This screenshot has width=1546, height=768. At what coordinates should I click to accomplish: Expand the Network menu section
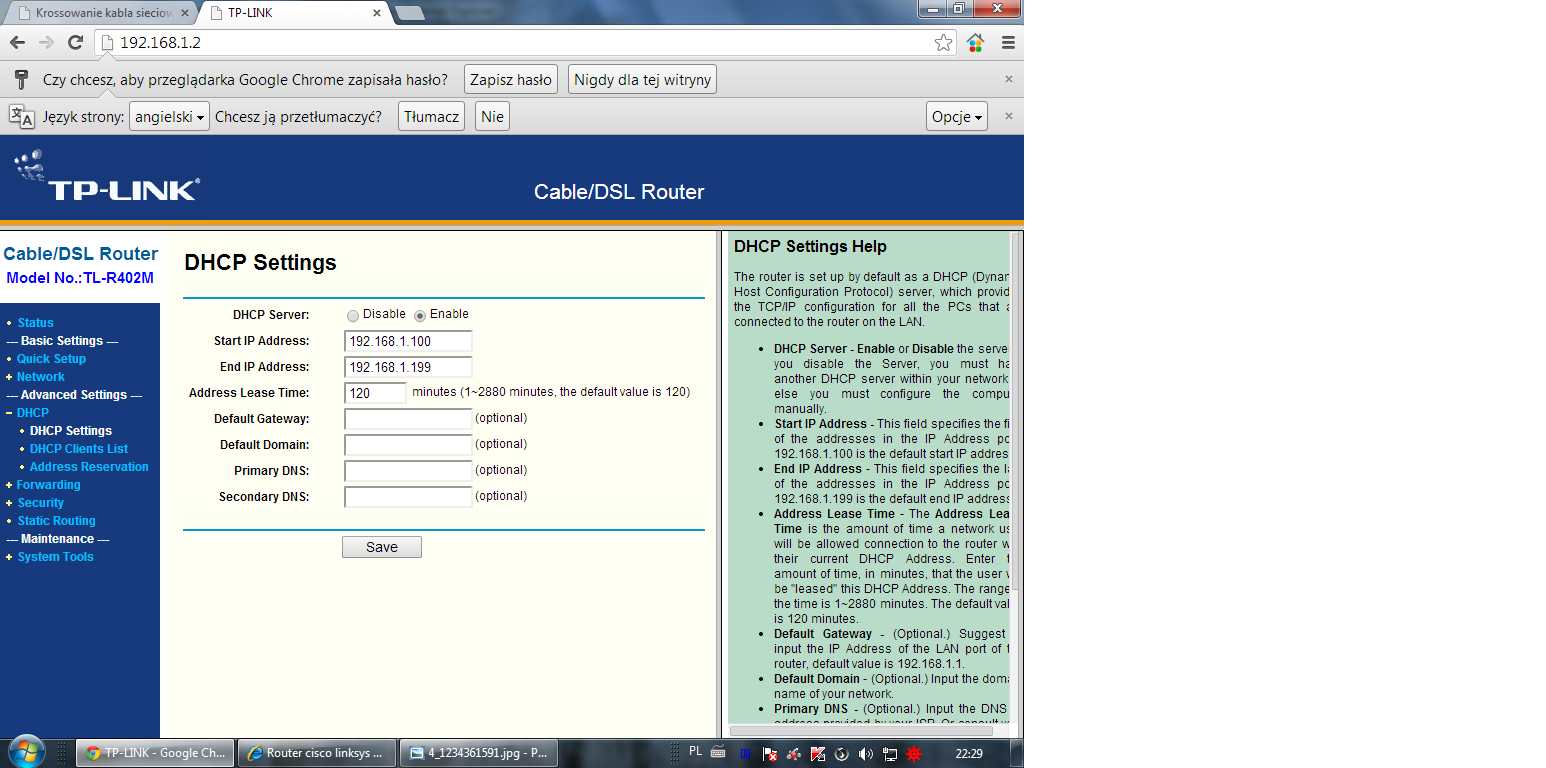click(x=40, y=377)
